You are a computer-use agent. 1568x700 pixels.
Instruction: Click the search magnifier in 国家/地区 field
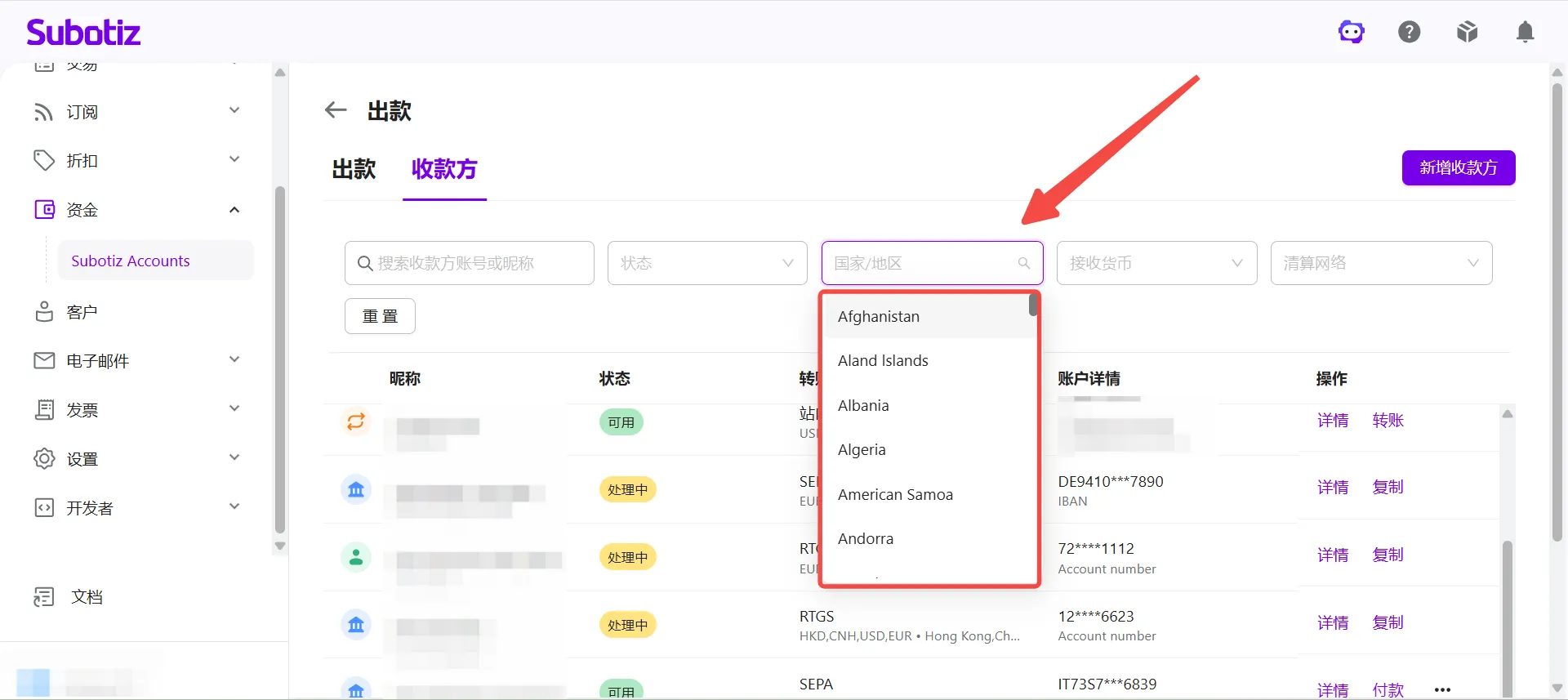pos(1023,263)
